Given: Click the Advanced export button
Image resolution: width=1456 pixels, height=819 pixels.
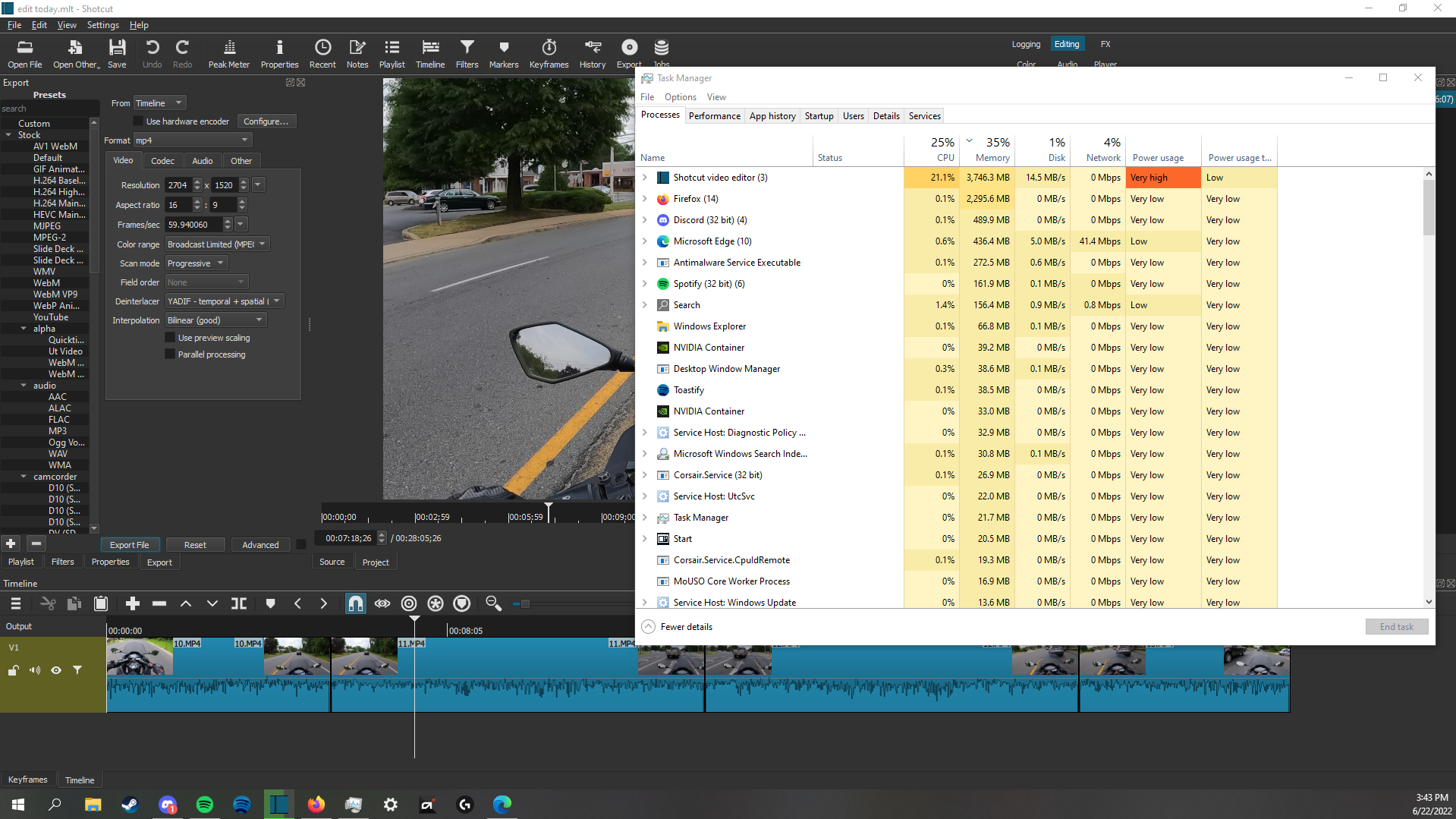Looking at the screenshot, I should pos(260,545).
